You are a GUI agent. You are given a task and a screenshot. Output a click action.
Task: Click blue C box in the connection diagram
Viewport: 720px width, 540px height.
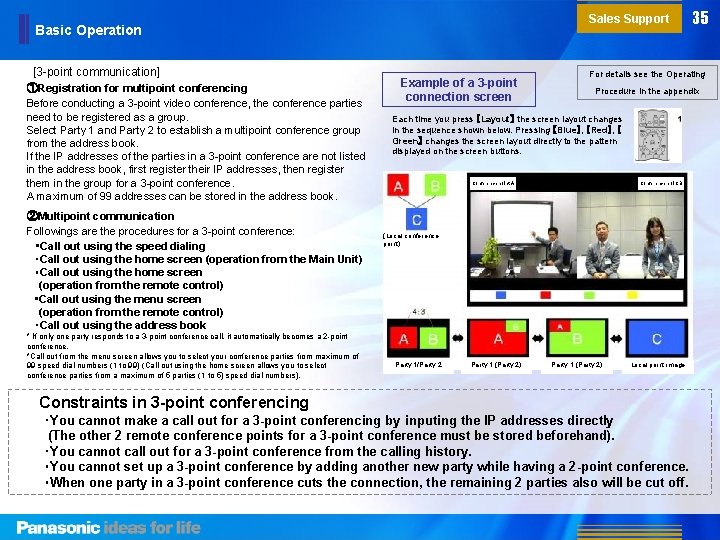click(x=416, y=219)
